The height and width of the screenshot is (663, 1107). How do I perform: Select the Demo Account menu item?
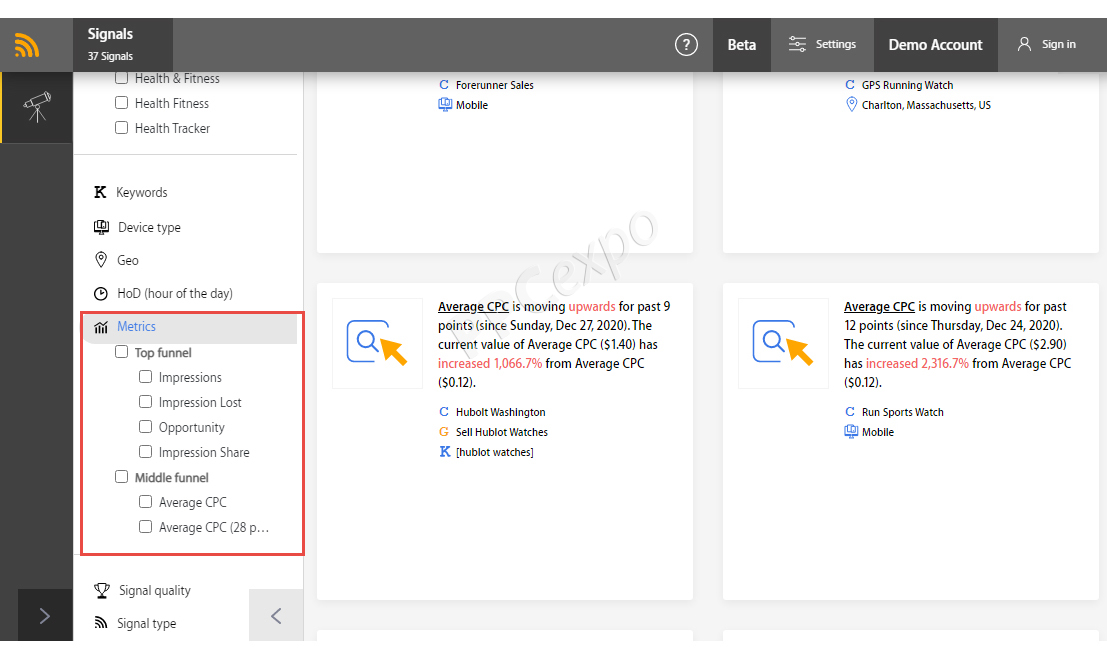click(935, 44)
